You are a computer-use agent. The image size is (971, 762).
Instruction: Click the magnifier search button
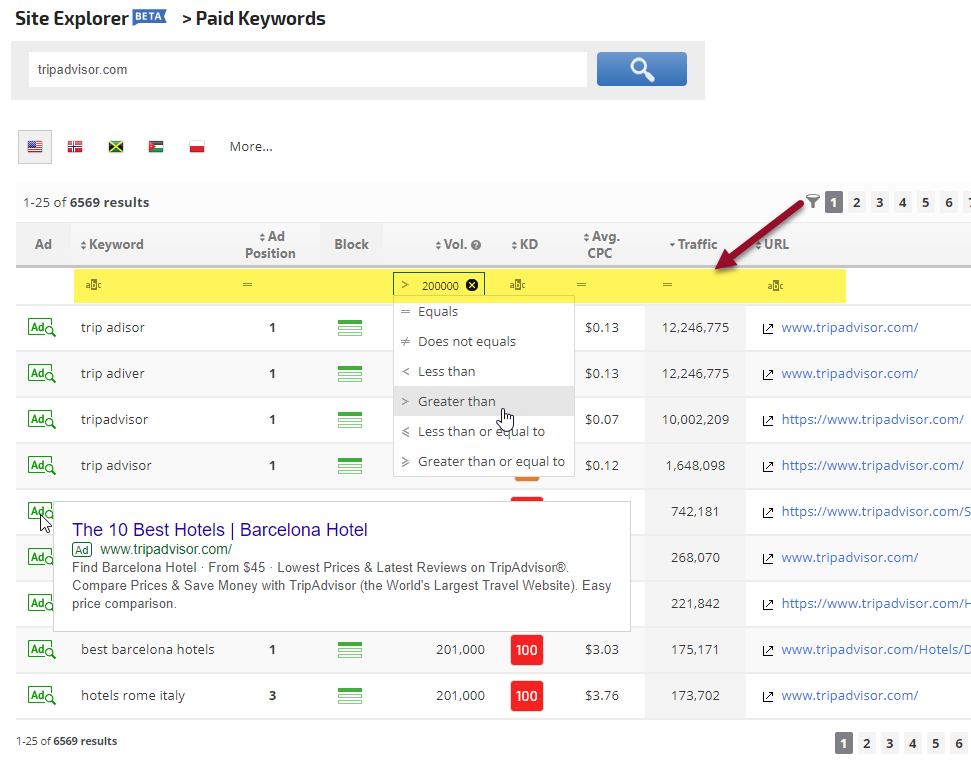tap(641, 69)
